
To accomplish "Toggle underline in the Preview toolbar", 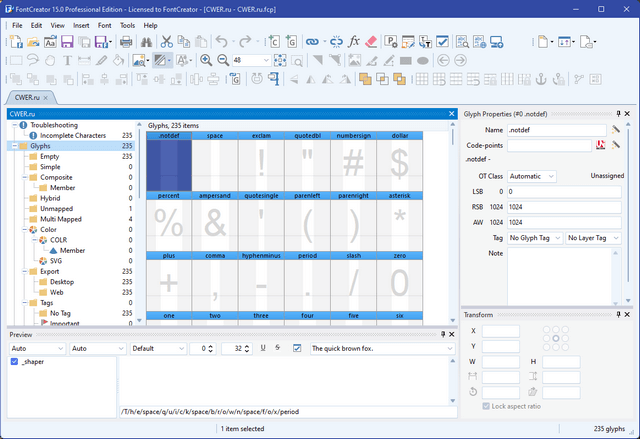I will 263,348.
